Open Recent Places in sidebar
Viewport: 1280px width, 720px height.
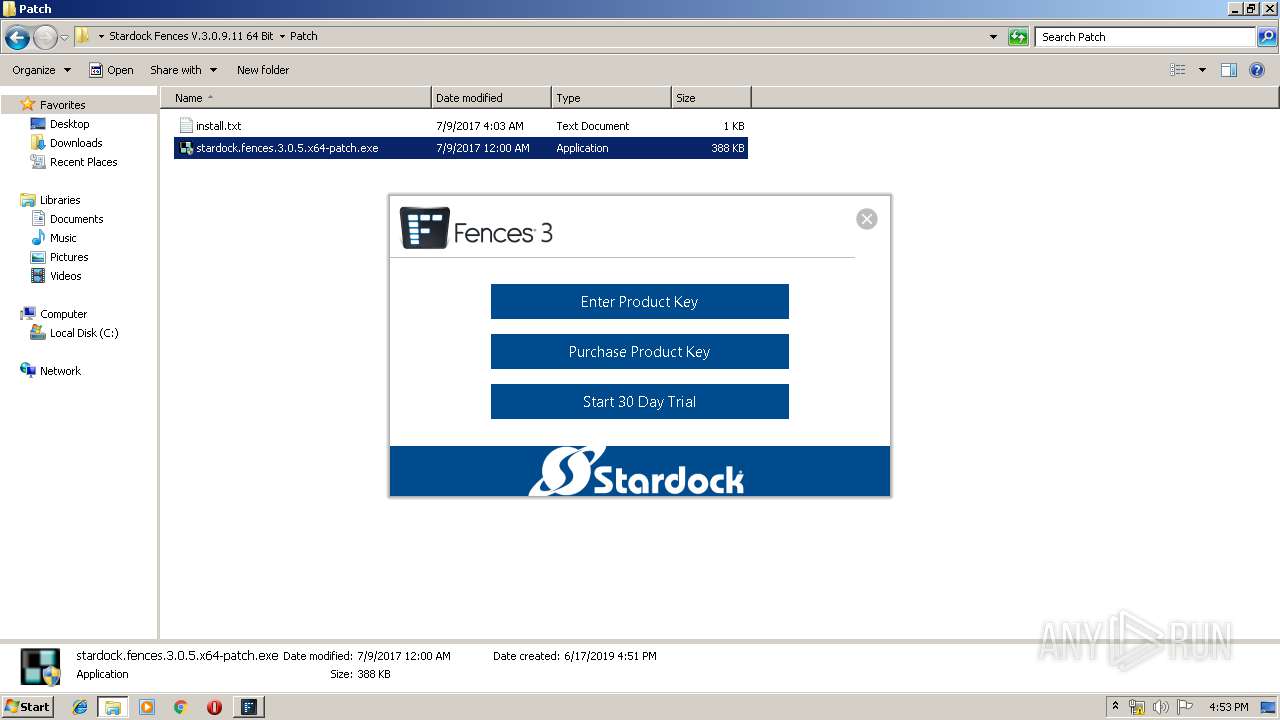[83, 162]
